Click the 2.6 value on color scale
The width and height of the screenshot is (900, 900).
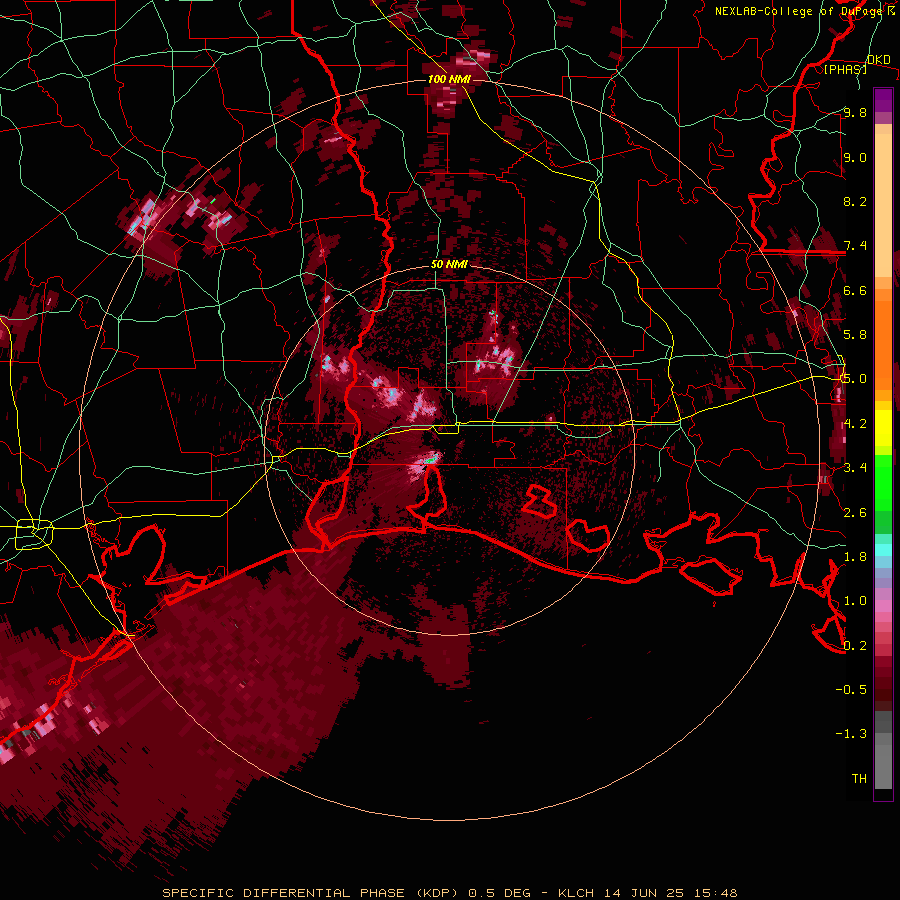point(855,512)
